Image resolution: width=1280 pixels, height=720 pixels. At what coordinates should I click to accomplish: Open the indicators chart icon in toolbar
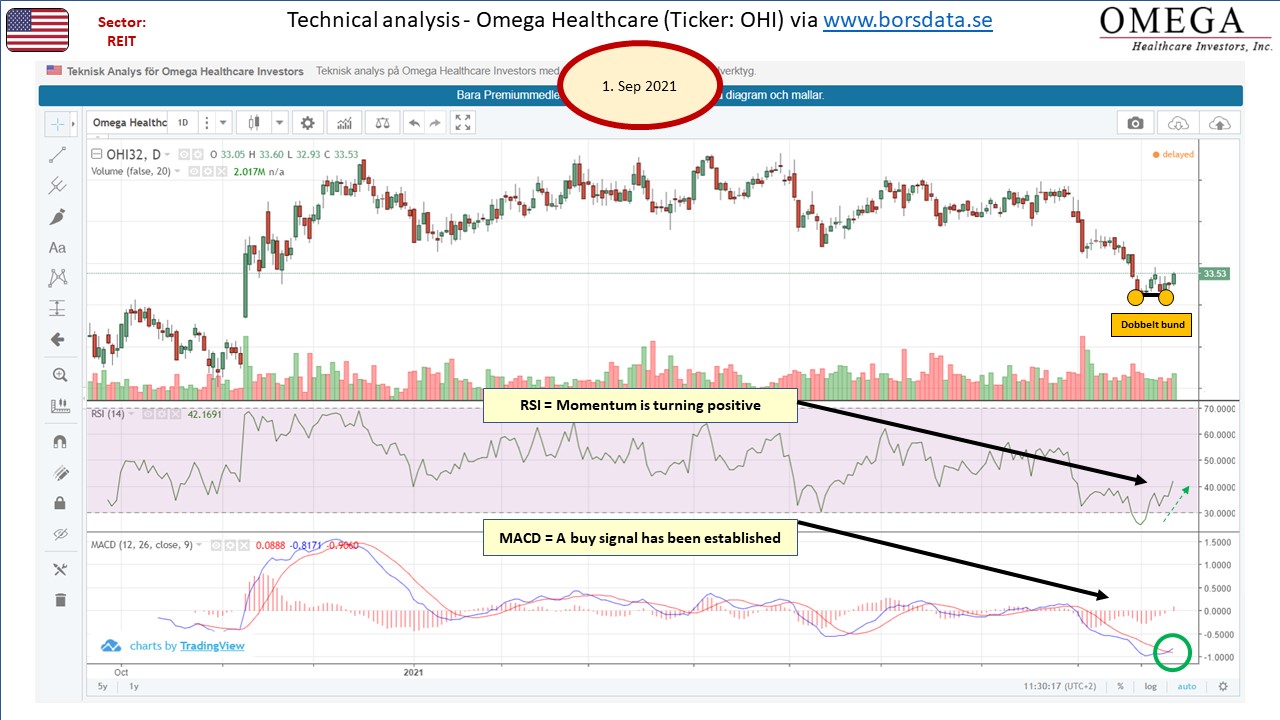[345, 123]
